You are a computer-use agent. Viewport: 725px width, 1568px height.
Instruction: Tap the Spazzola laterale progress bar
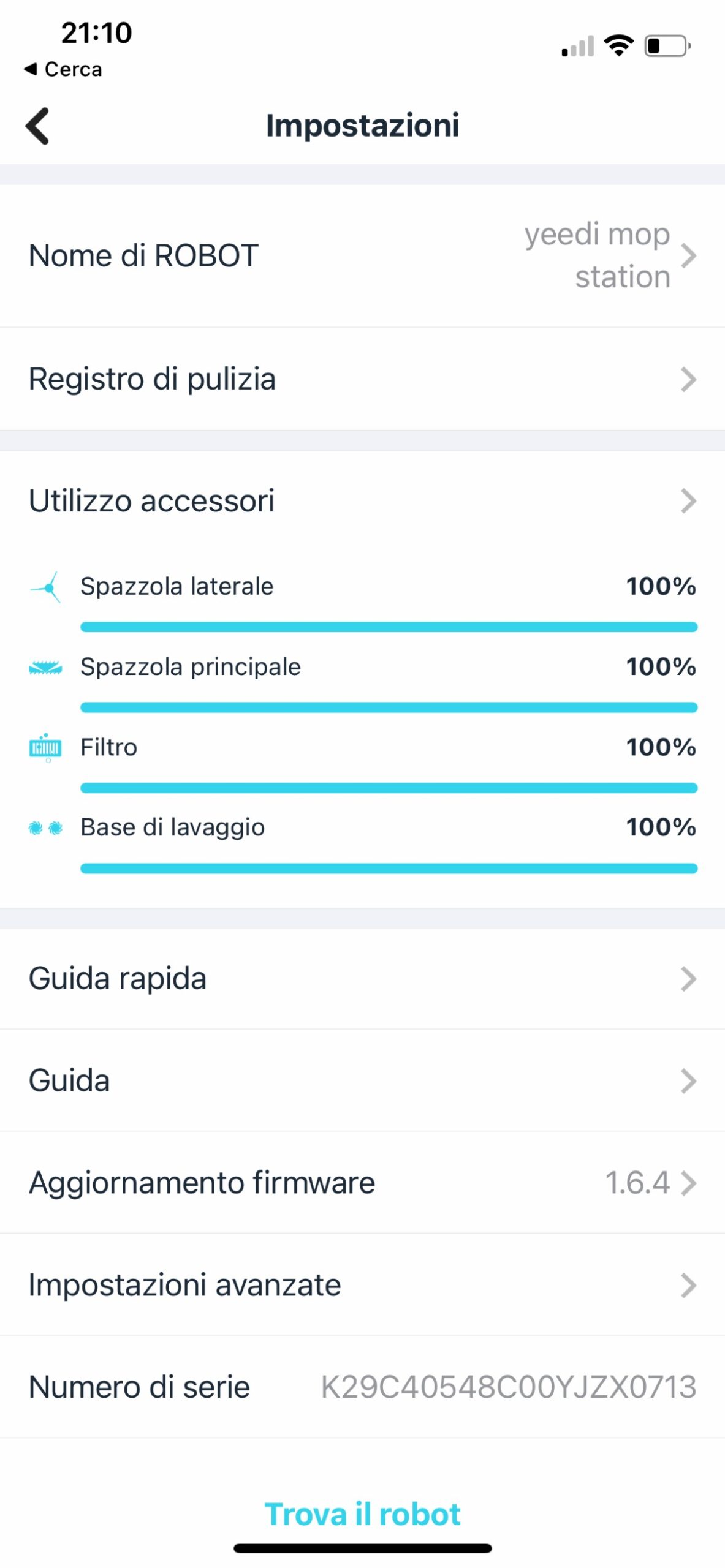tap(389, 627)
